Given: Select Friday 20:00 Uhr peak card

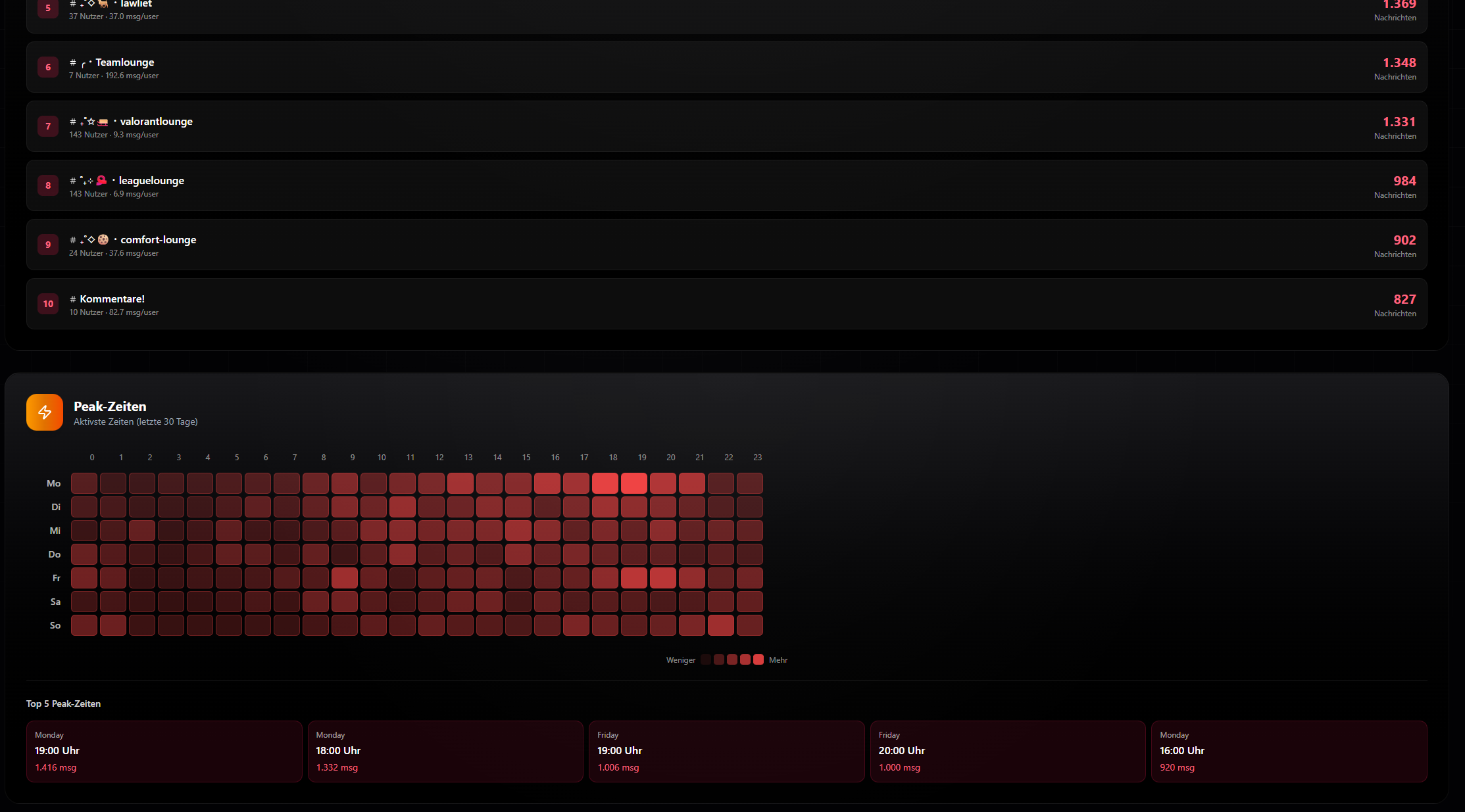Looking at the screenshot, I should 1007,751.
